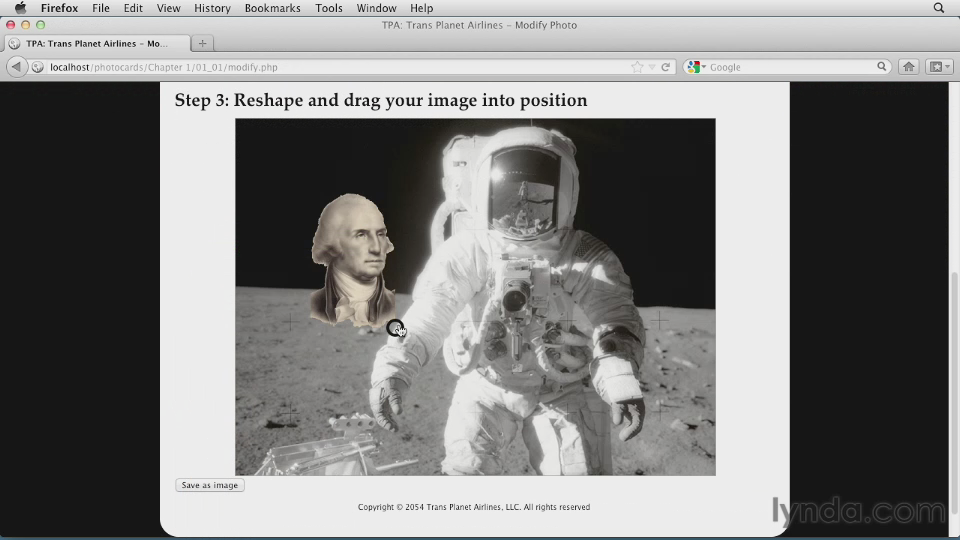The height and width of the screenshot is (540, 960).
Task: Open the Help menu
Action: [x=421, y=8]
